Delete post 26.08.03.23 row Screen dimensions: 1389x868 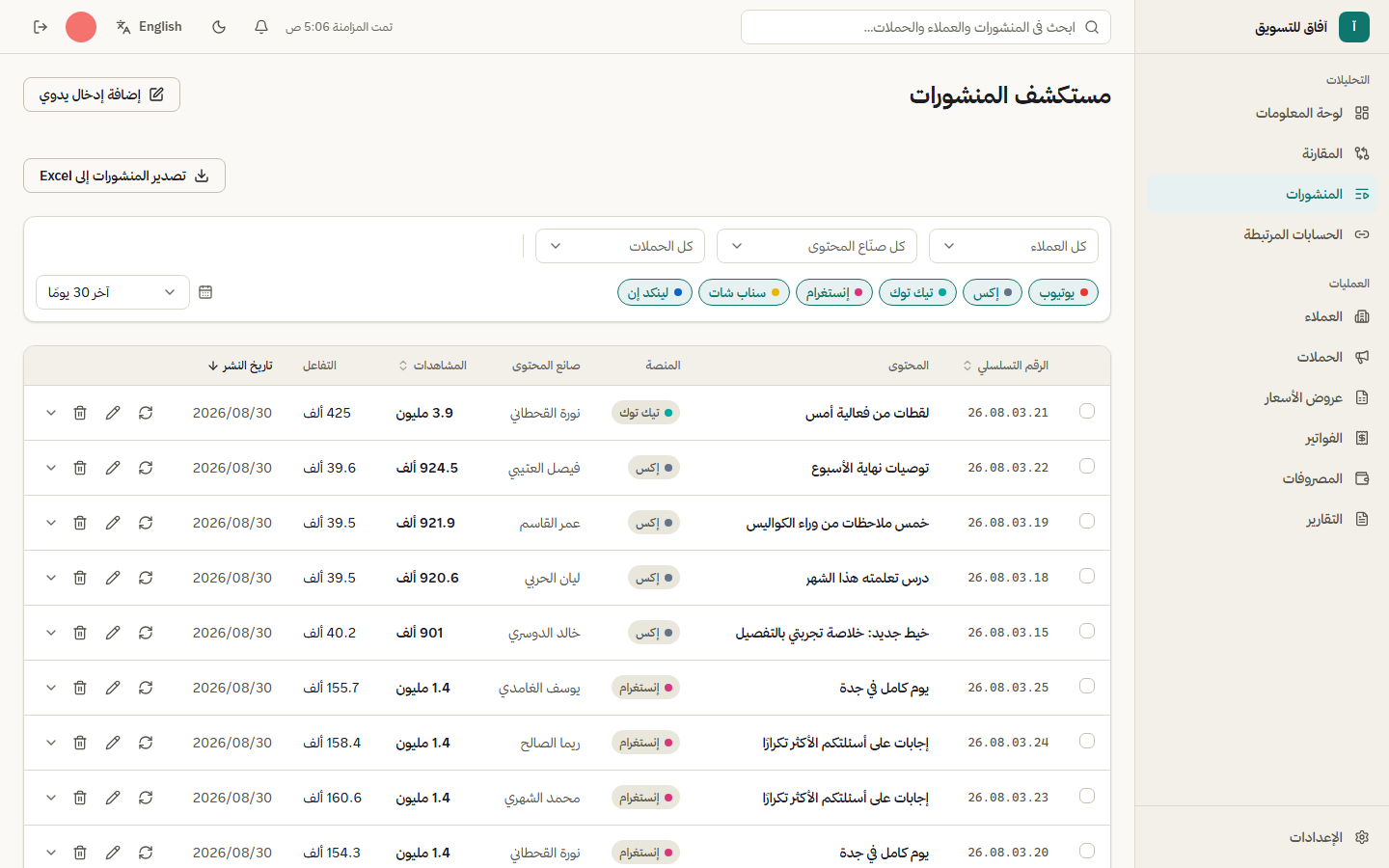pyautogui.click(x=80, y=798)
